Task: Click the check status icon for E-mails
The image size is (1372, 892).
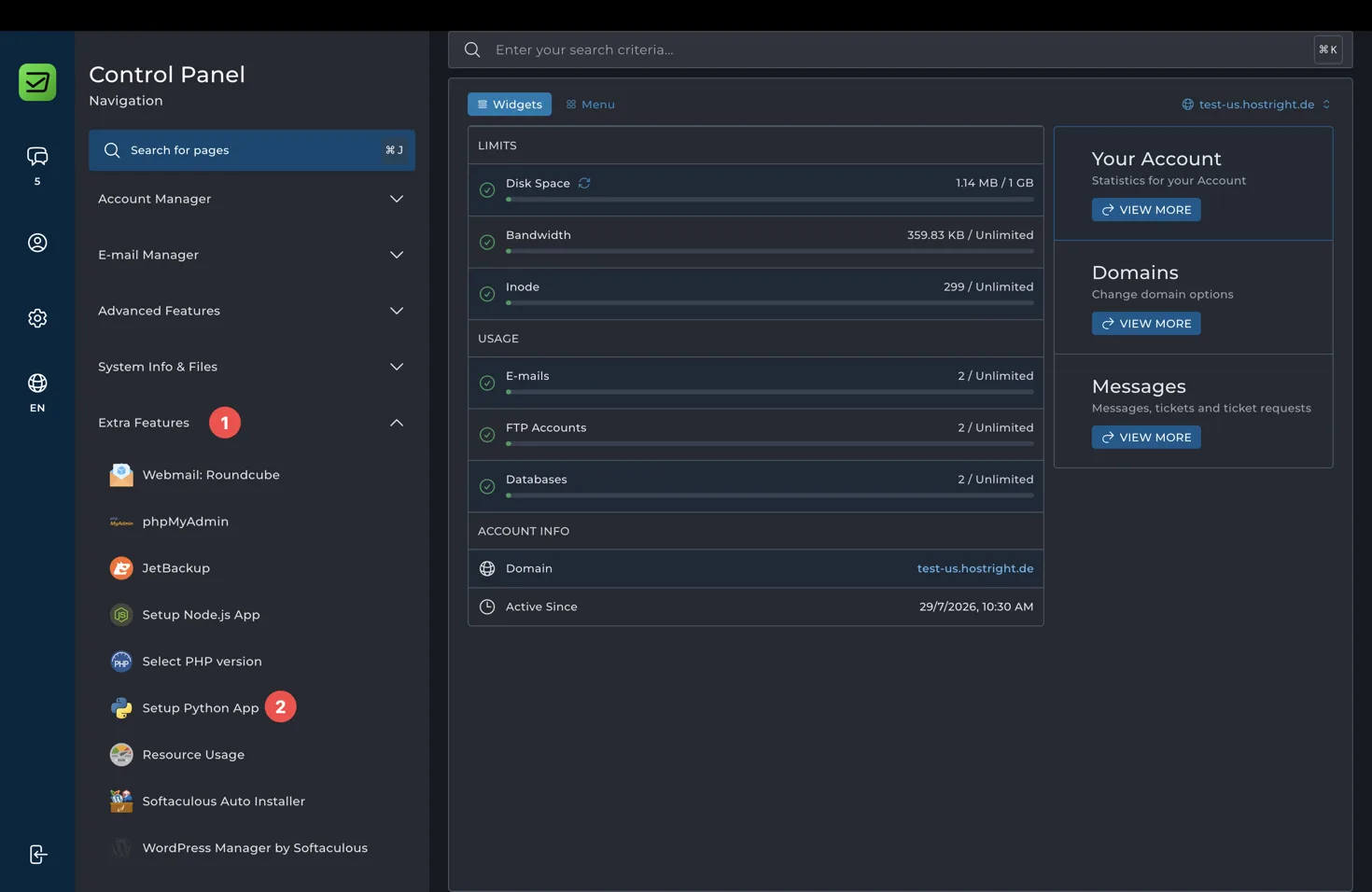Action: point(487,383)
